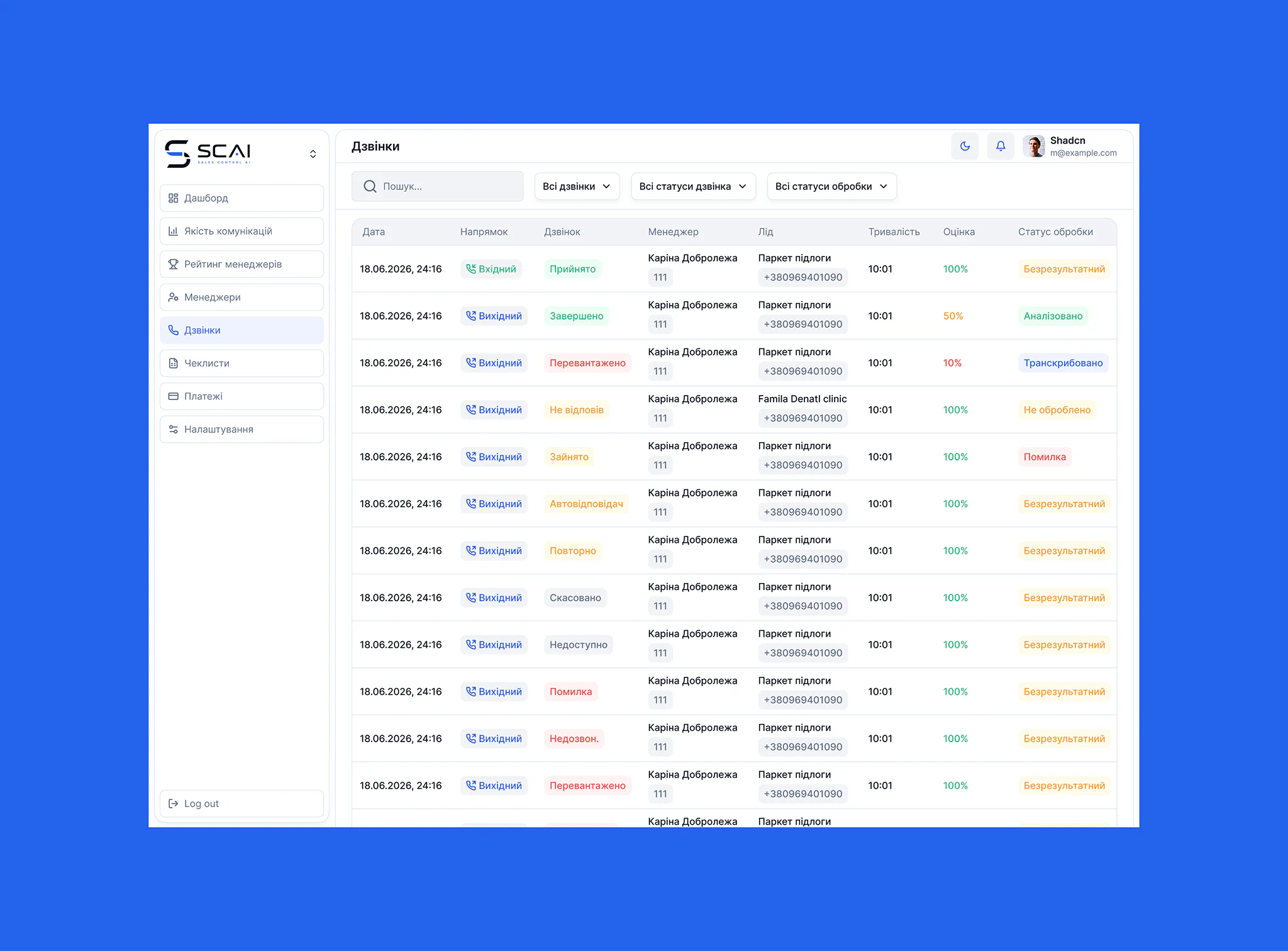This screenshot has height=951, width=1288.
Task: Click the Зайнято status badge
Action: 569,457
